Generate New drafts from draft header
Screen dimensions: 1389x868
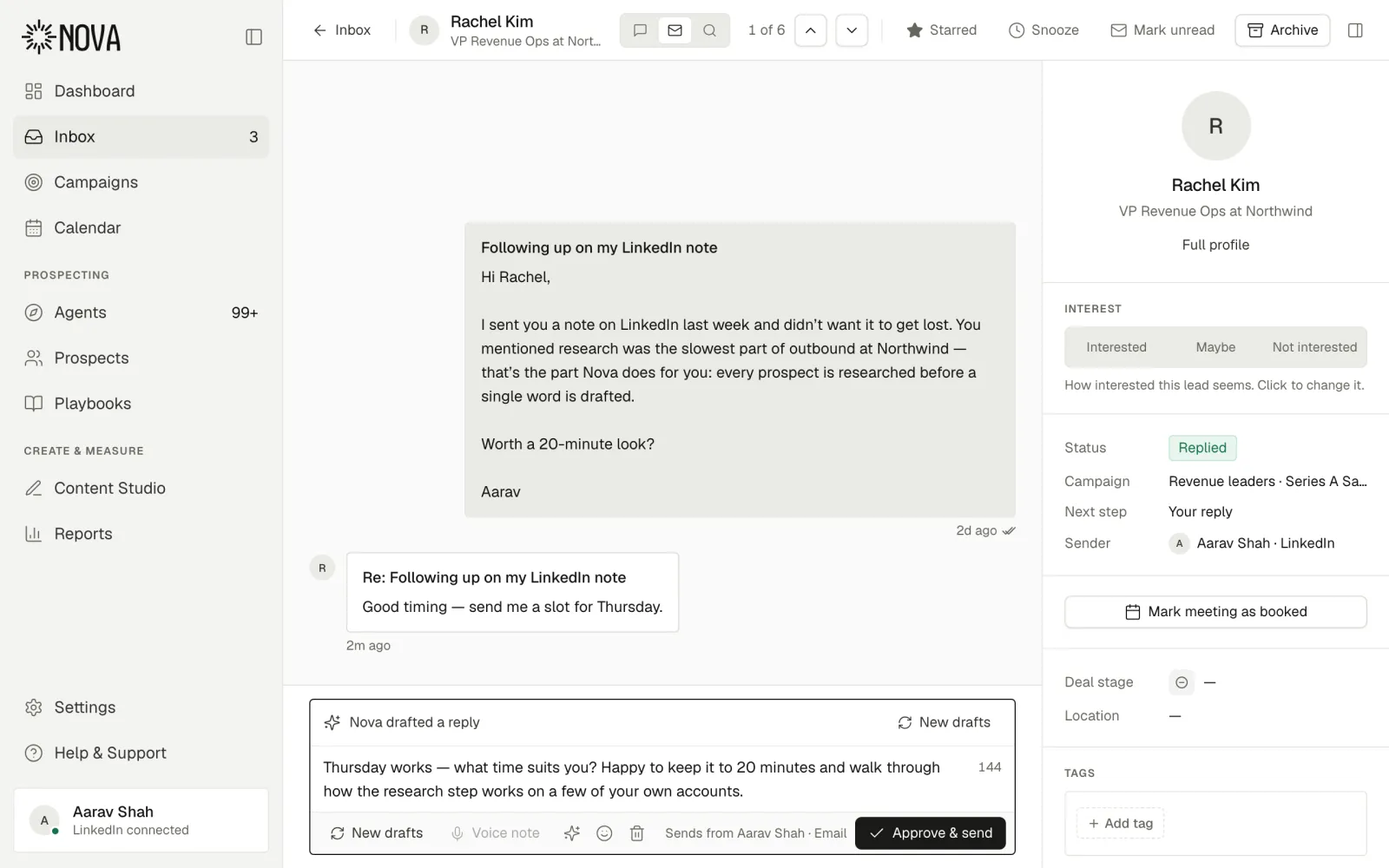[x=944, y=722]
